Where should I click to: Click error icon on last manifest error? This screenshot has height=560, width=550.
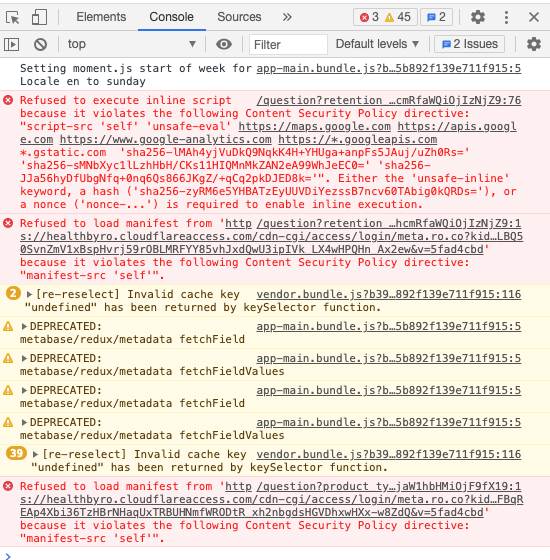(8, 486)
